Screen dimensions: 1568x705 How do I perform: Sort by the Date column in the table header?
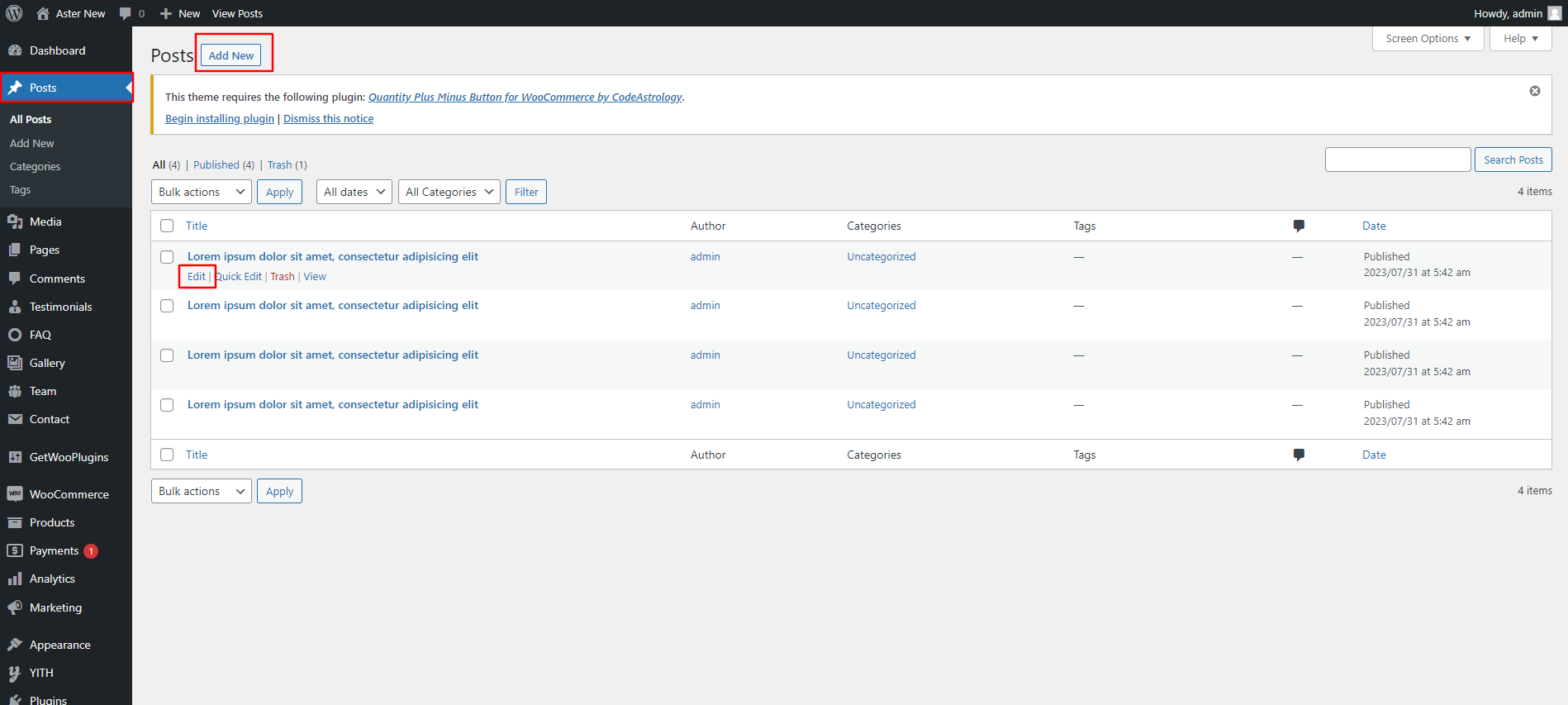coord(1374,226)
